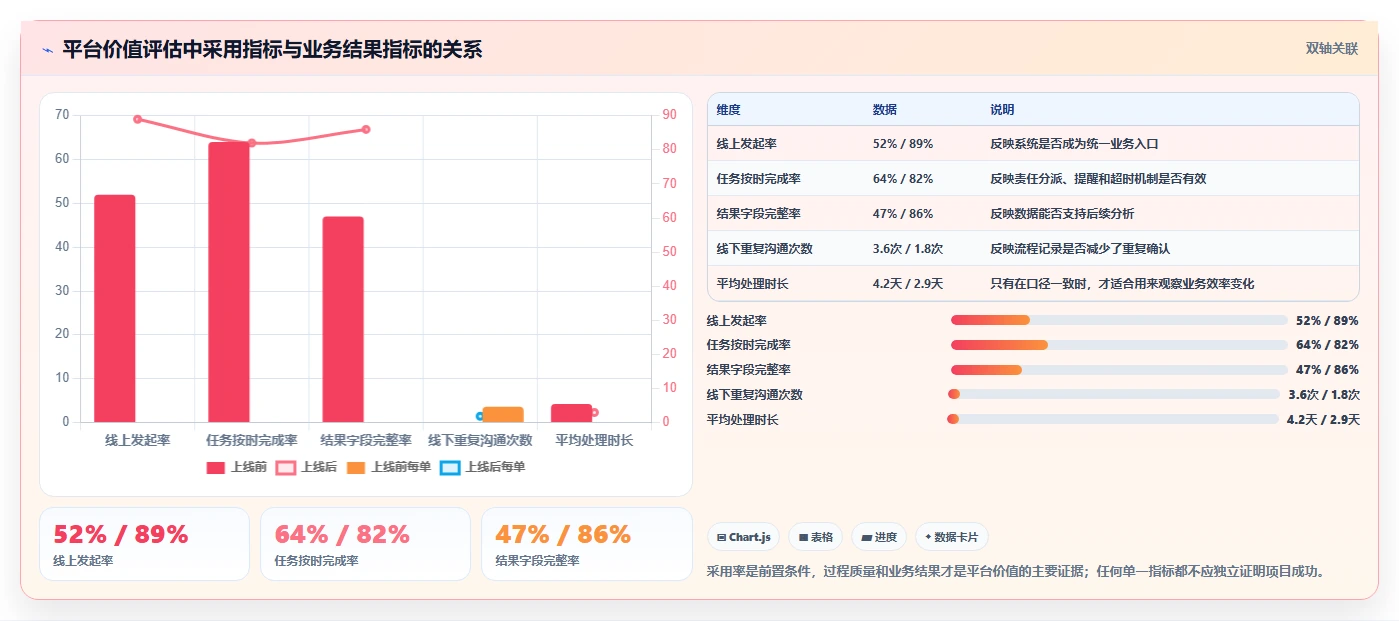
Task: Toggle the 上线后每单 legend series
Action: 483,467
